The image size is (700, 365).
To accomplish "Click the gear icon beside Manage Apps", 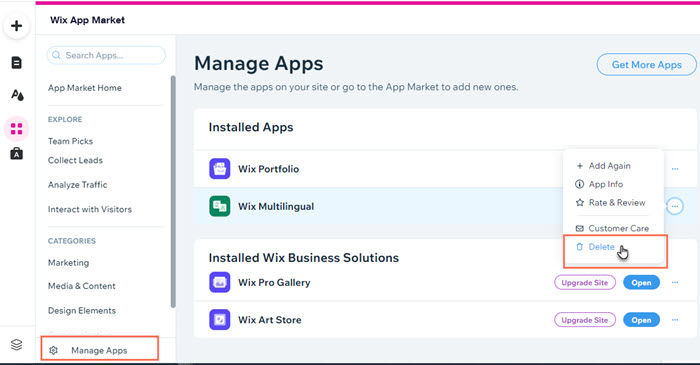I will tap(53, 350).
